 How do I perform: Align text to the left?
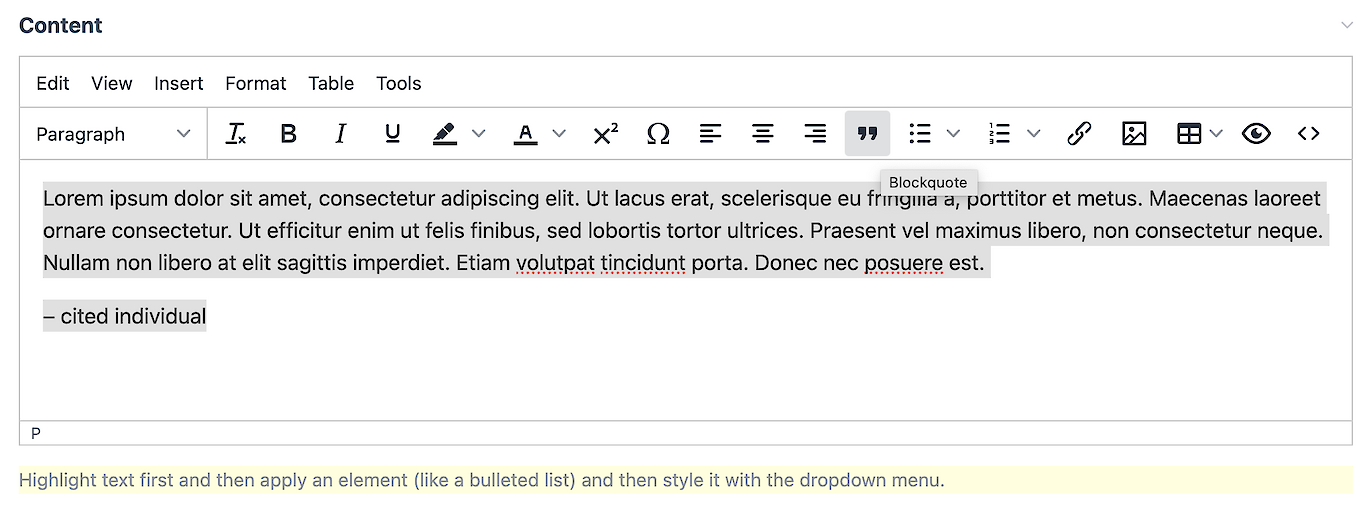[710, 134]
